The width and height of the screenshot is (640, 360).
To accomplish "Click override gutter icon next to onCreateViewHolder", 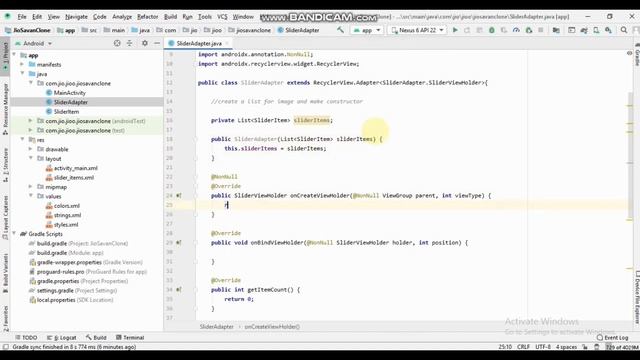I will click(179, 196).
